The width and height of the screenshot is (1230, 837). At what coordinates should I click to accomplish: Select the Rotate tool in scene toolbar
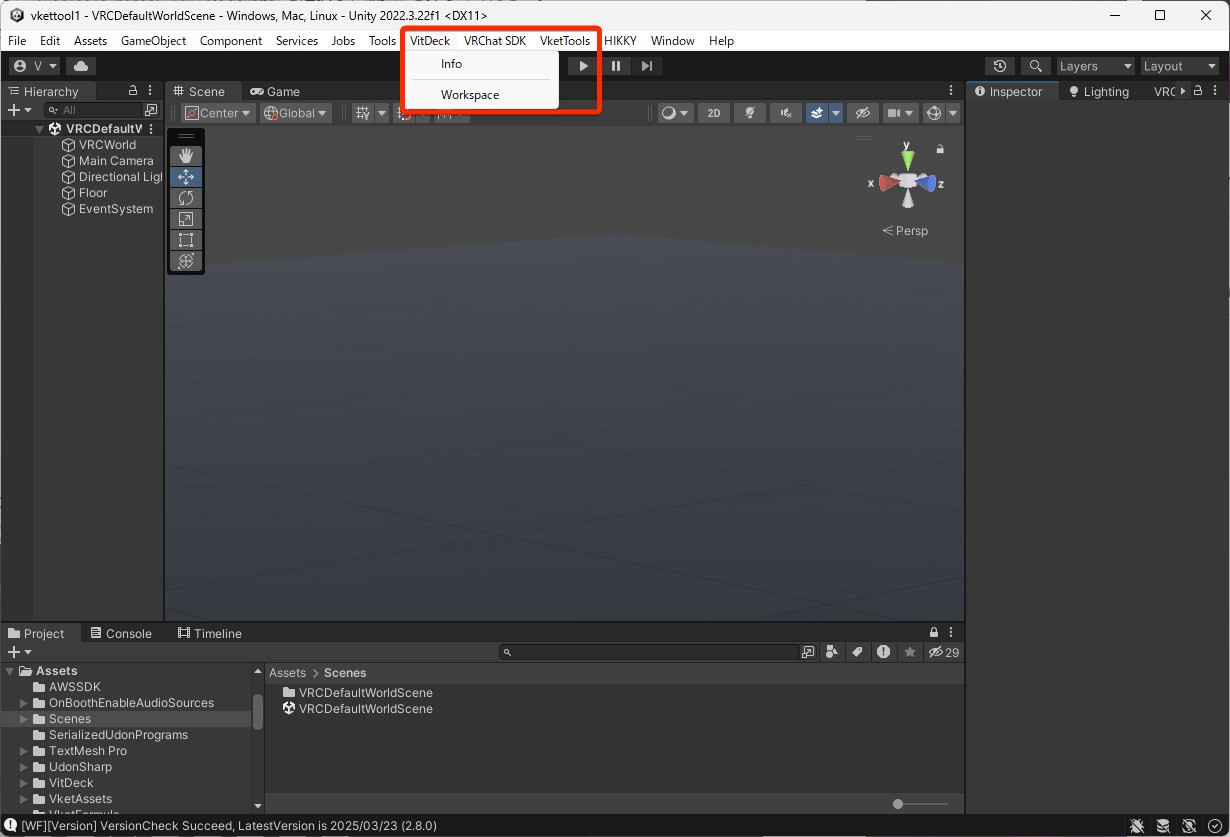click(x=186, y=198)
